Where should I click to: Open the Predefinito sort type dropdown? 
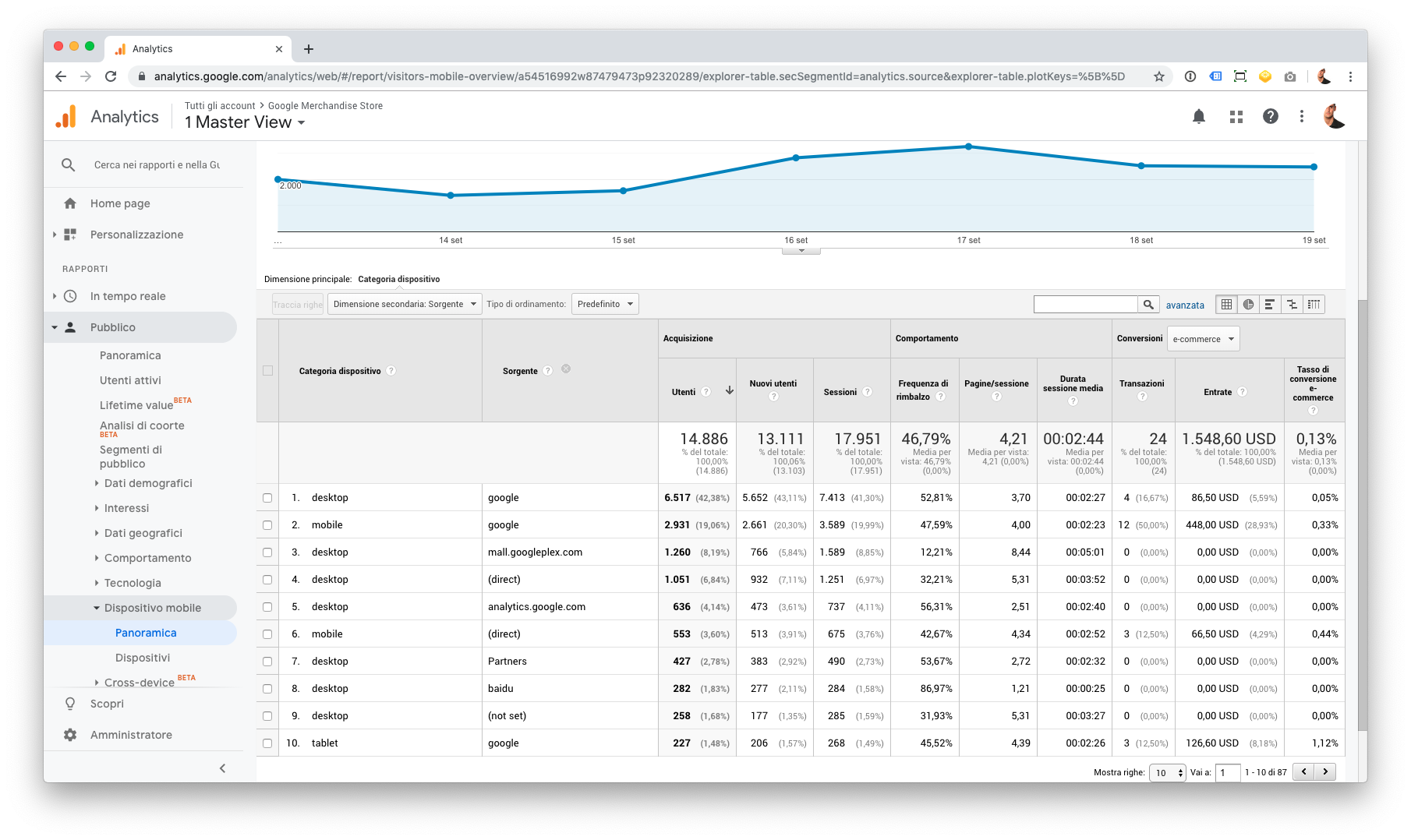pyautogui.click(x=605, y=305)
